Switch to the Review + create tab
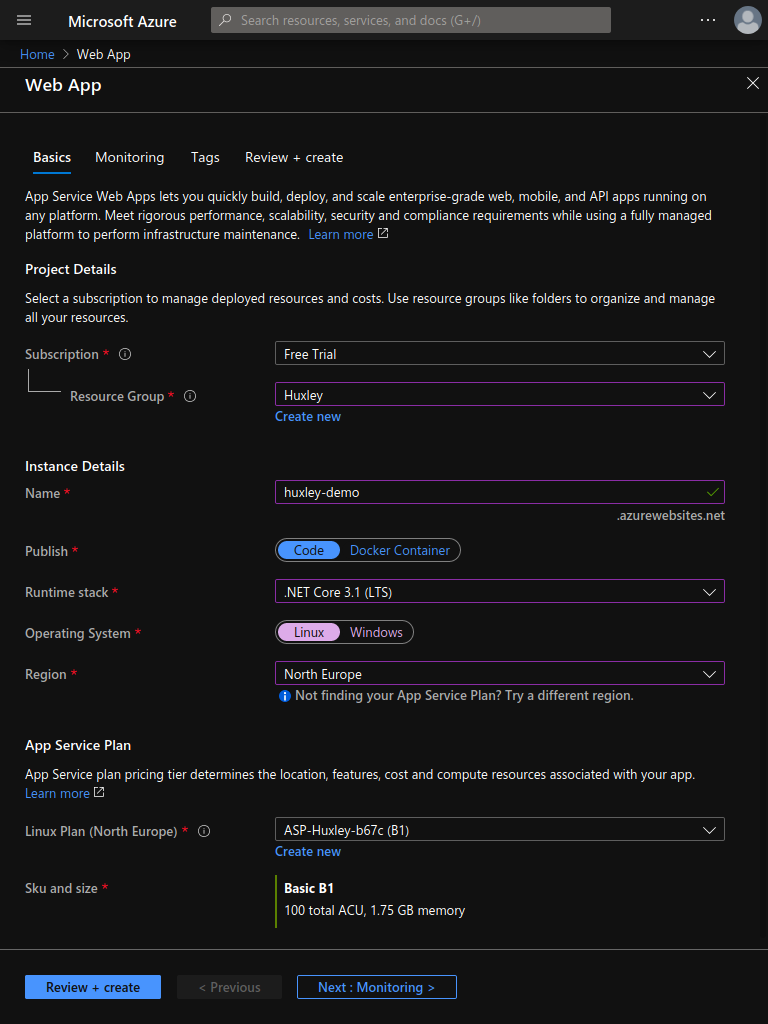This screenshot has height=1024, width=768. point(294,157)
